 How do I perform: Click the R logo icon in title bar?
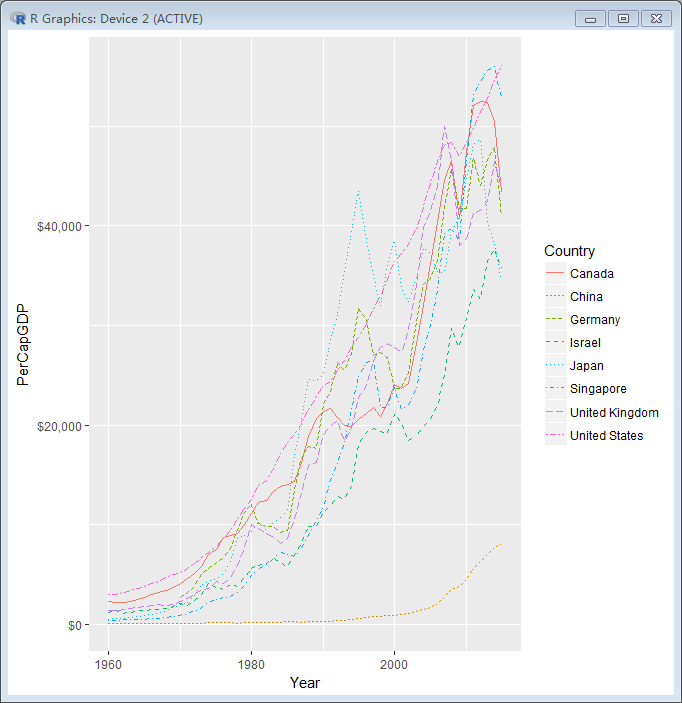point(18,18)
